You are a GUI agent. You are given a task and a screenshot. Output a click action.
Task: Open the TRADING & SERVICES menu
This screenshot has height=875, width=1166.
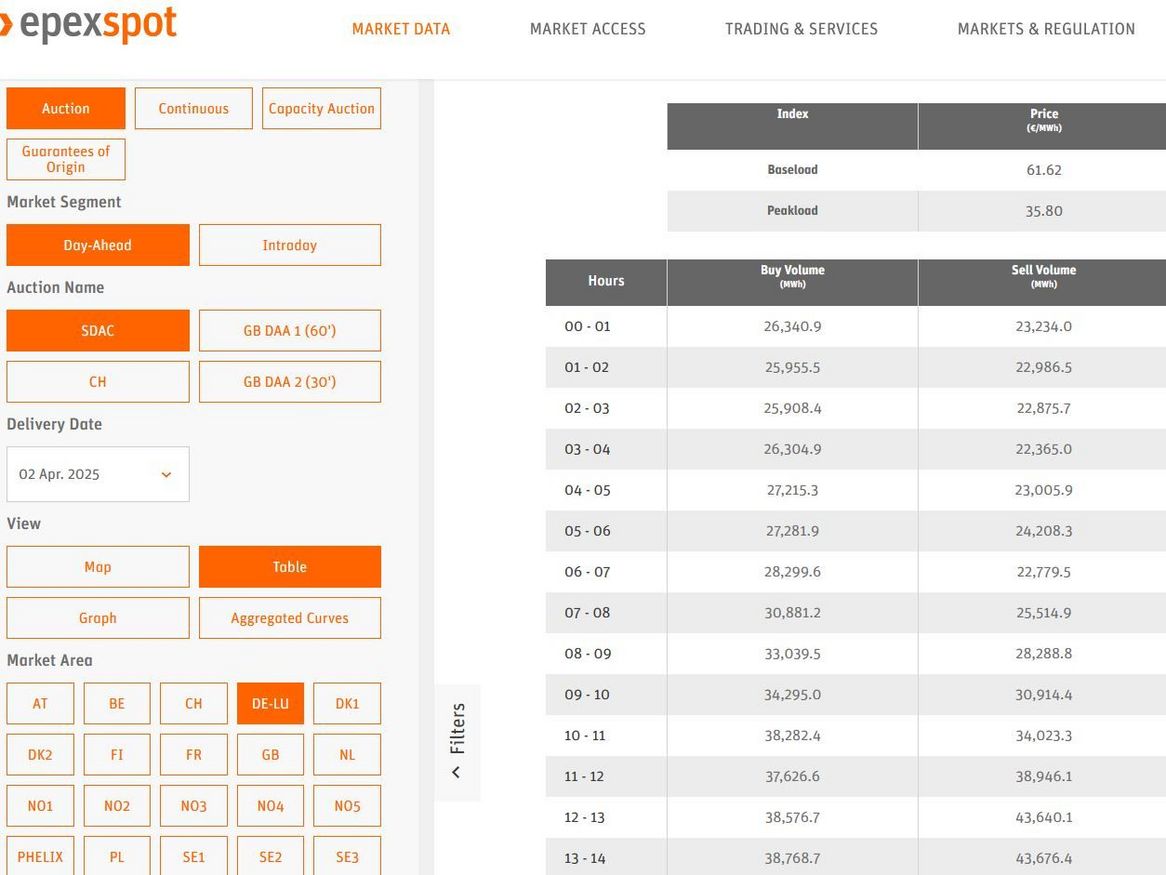point(801,29)
